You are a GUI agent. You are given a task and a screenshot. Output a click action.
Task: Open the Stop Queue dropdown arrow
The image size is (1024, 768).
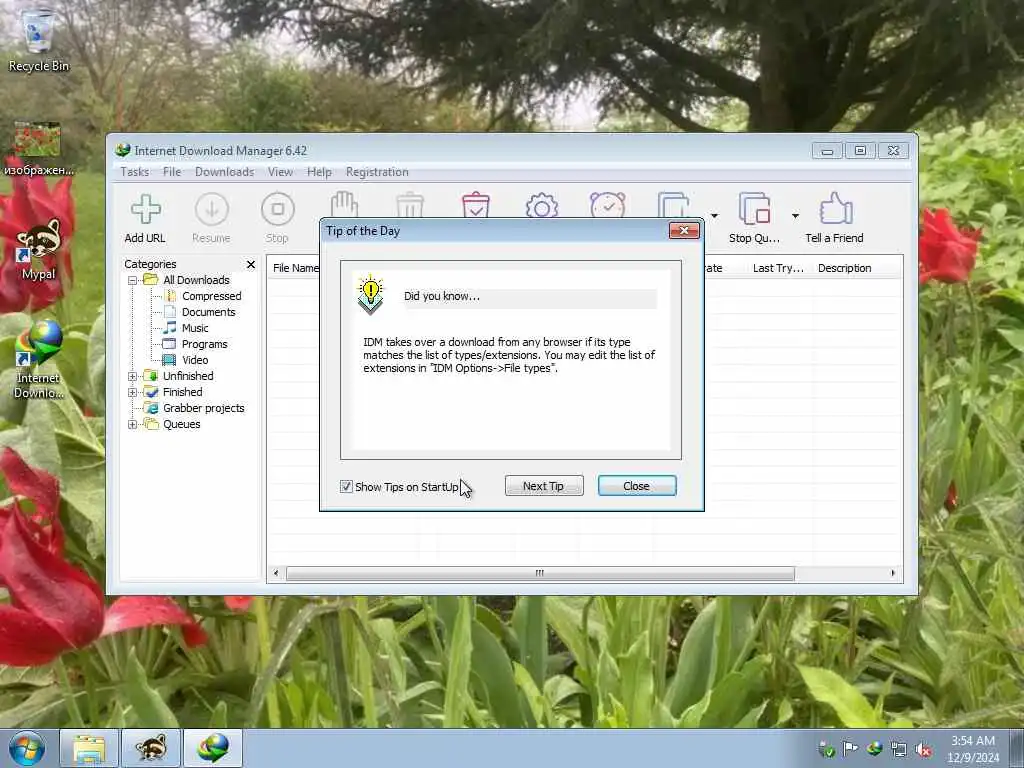coord(795,216)
